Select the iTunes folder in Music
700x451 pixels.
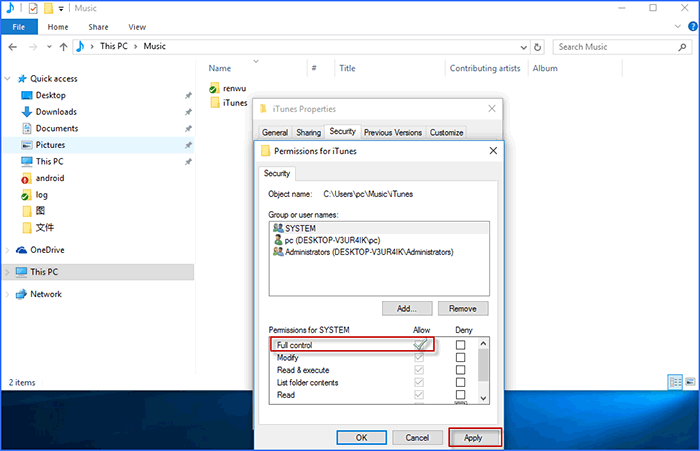[x=229, y=103]
